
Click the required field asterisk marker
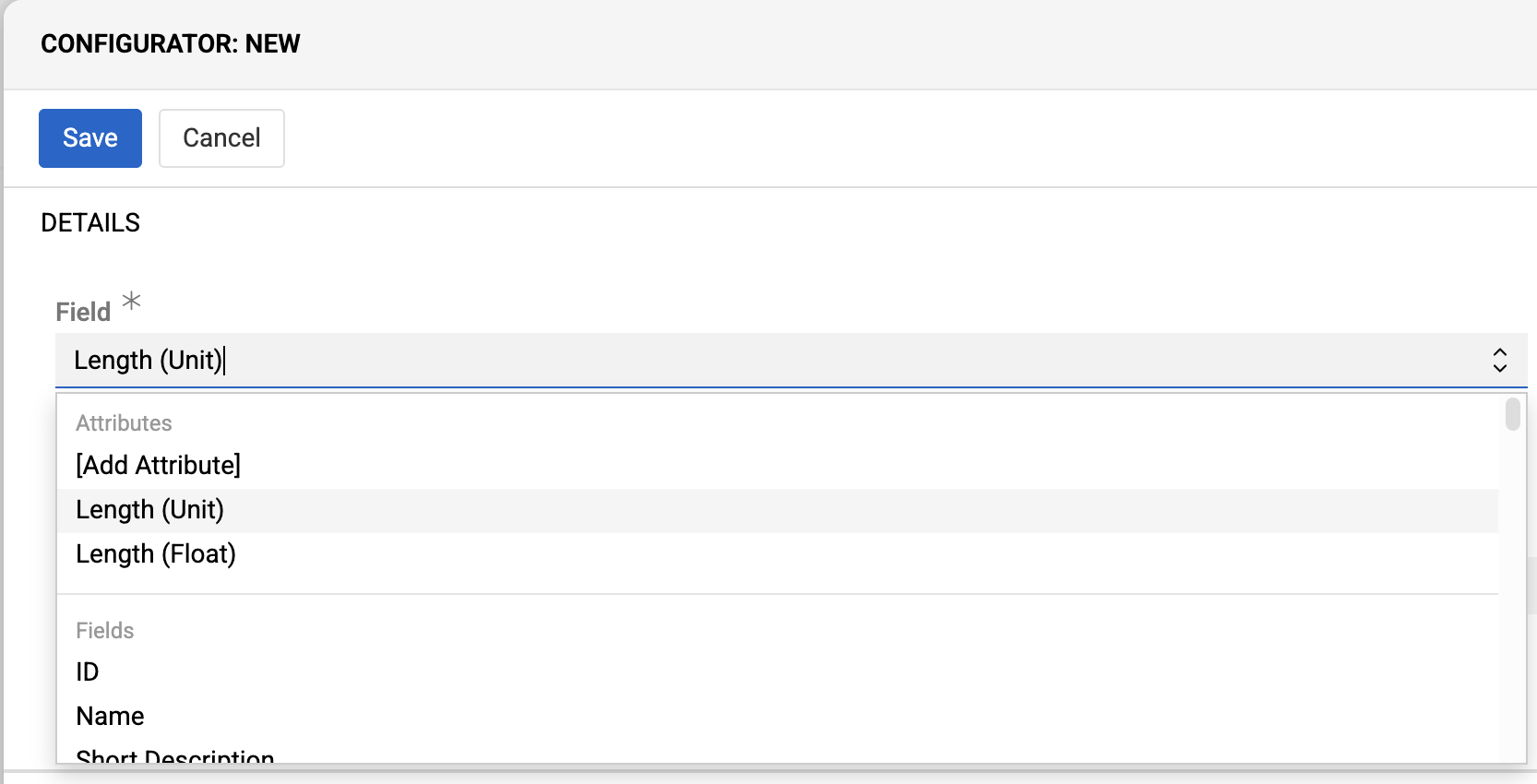(131, 301)
